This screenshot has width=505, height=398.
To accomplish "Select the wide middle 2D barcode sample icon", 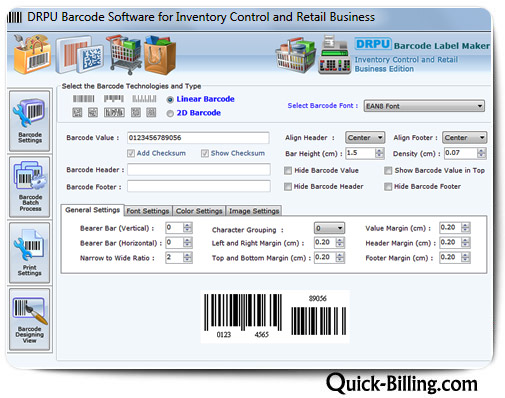I will point(114,113).
